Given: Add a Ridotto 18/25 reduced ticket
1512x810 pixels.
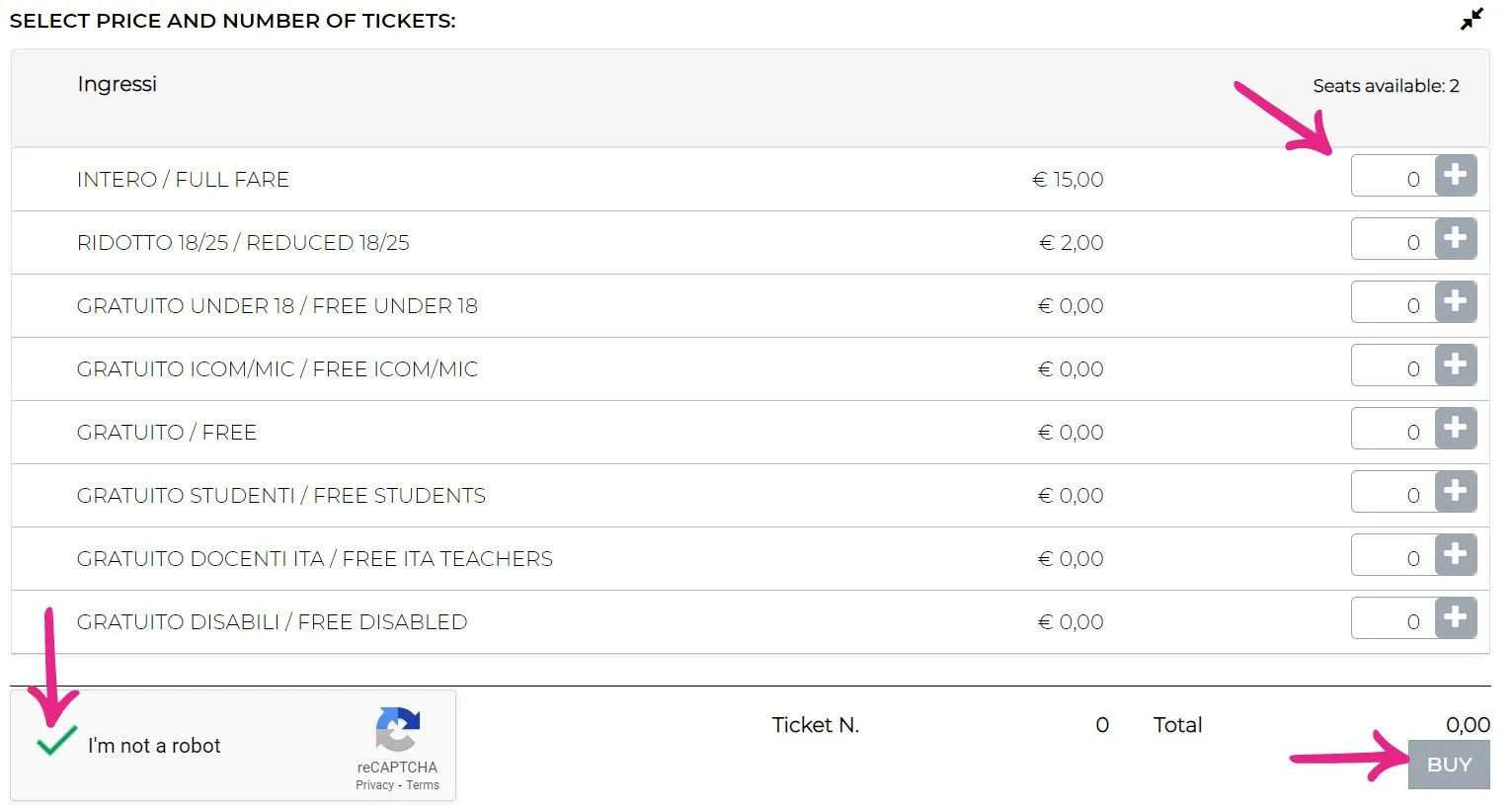Looking at the screenshot, I should point(1455,240).
